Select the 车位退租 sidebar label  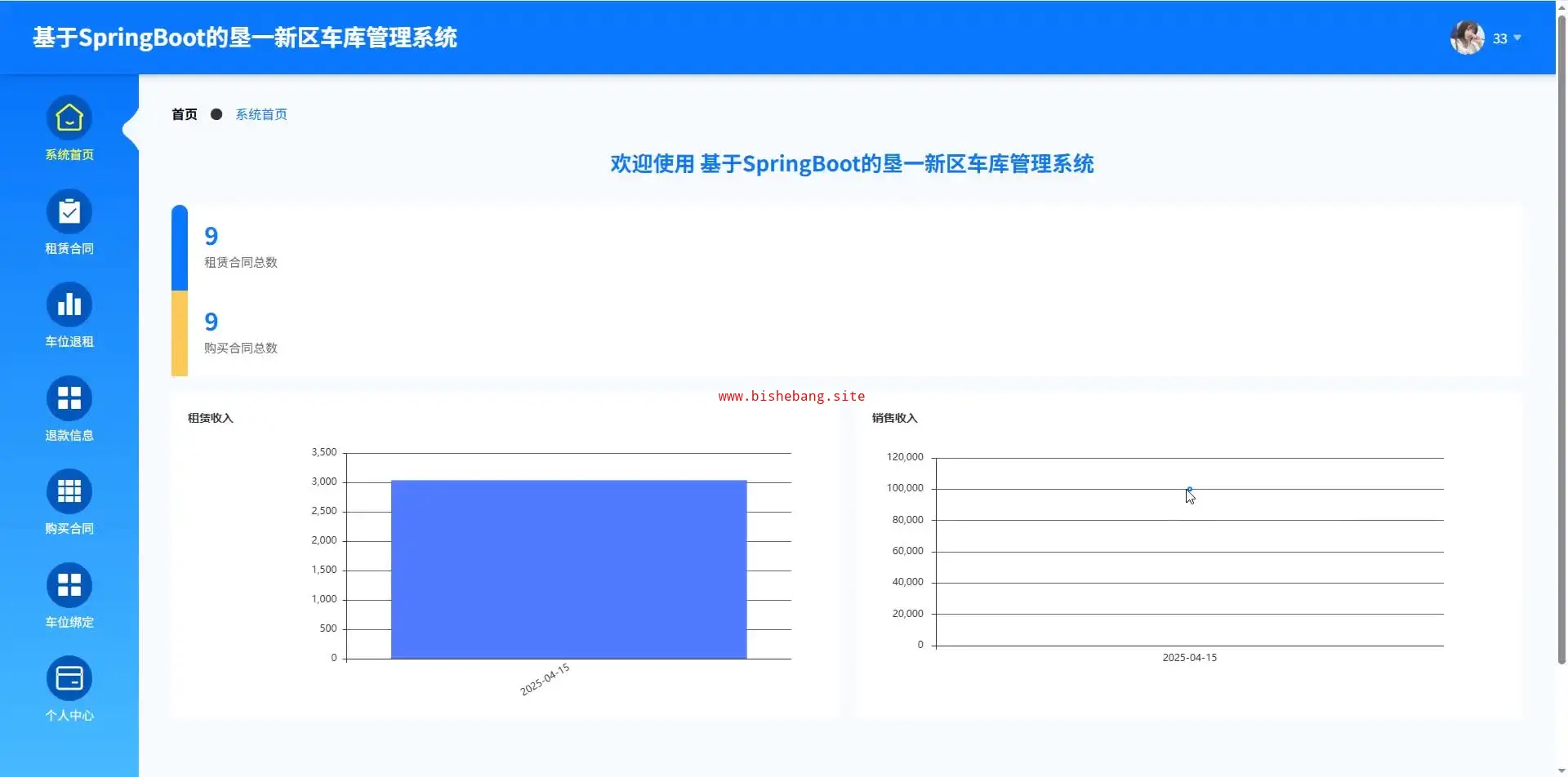click(x=69, y=342)
